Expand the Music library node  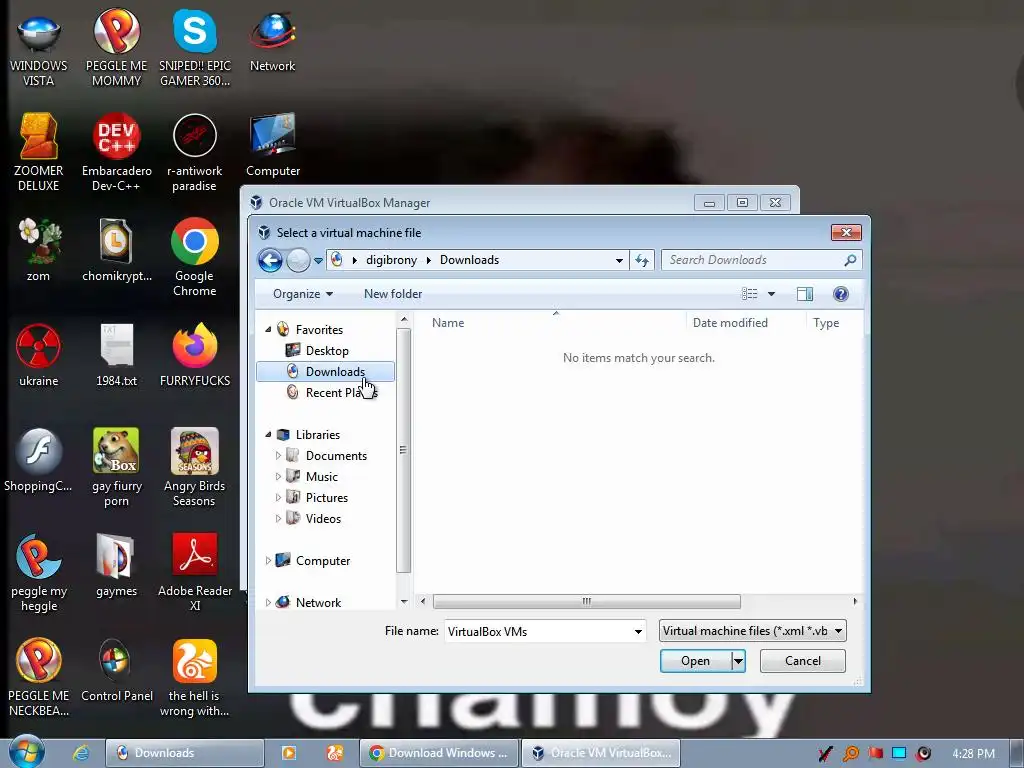tap(278, 477)
